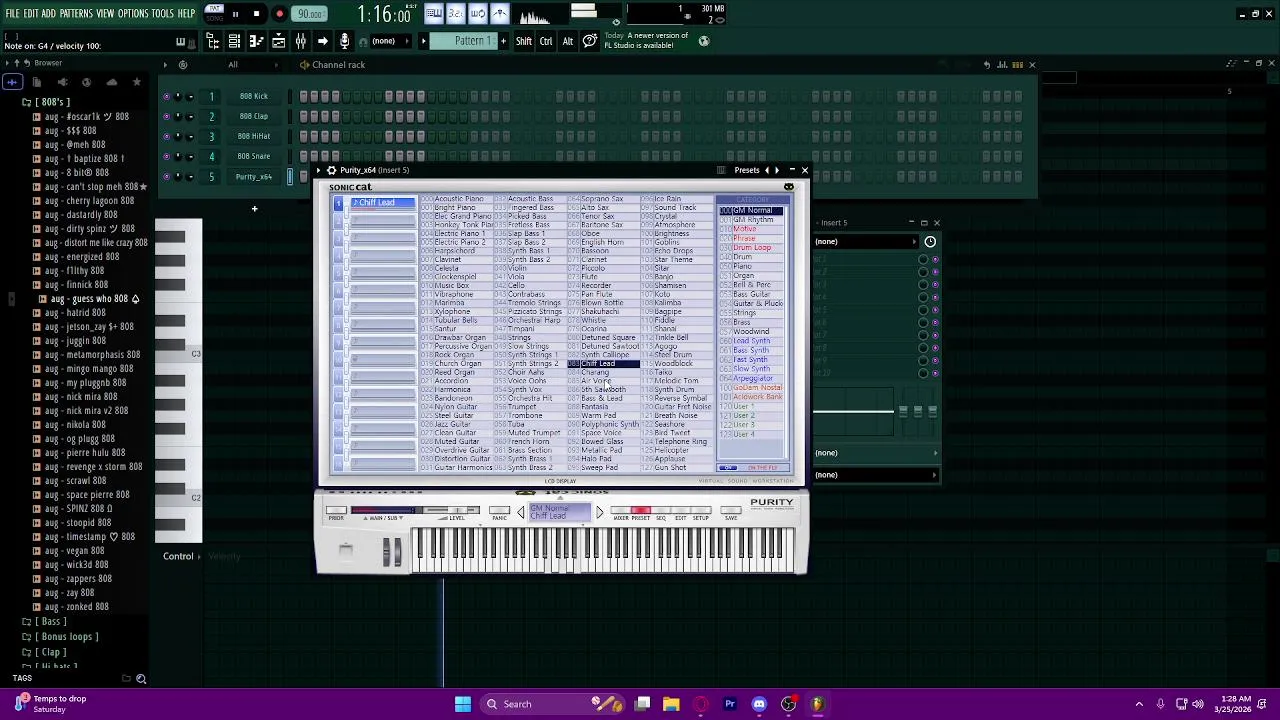This screenshot has height=720, width=1280.
Task: Select 808 Kick channel button
Action: pyautogui.click(x=254, y=96)
